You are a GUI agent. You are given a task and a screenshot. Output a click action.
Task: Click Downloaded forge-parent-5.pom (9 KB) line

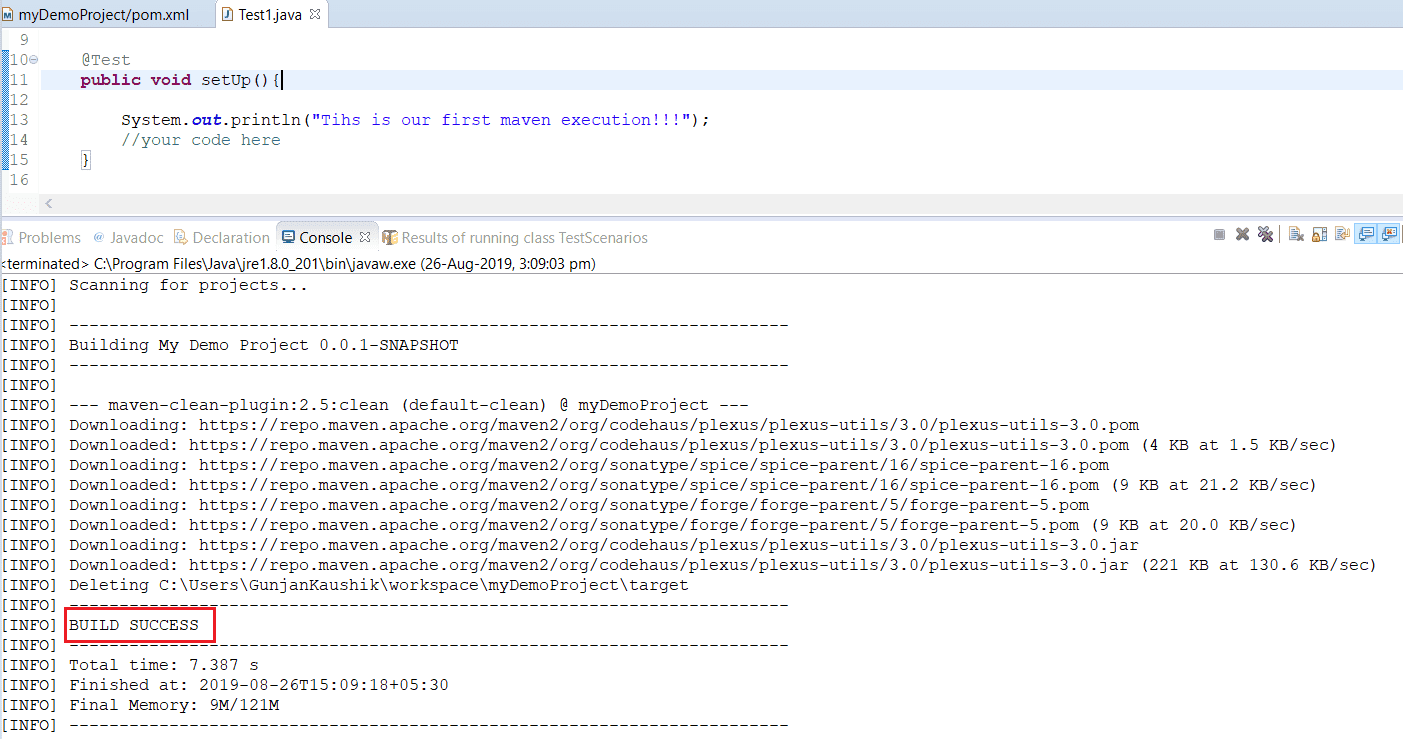pyautogui.click(x=683, y=525)
